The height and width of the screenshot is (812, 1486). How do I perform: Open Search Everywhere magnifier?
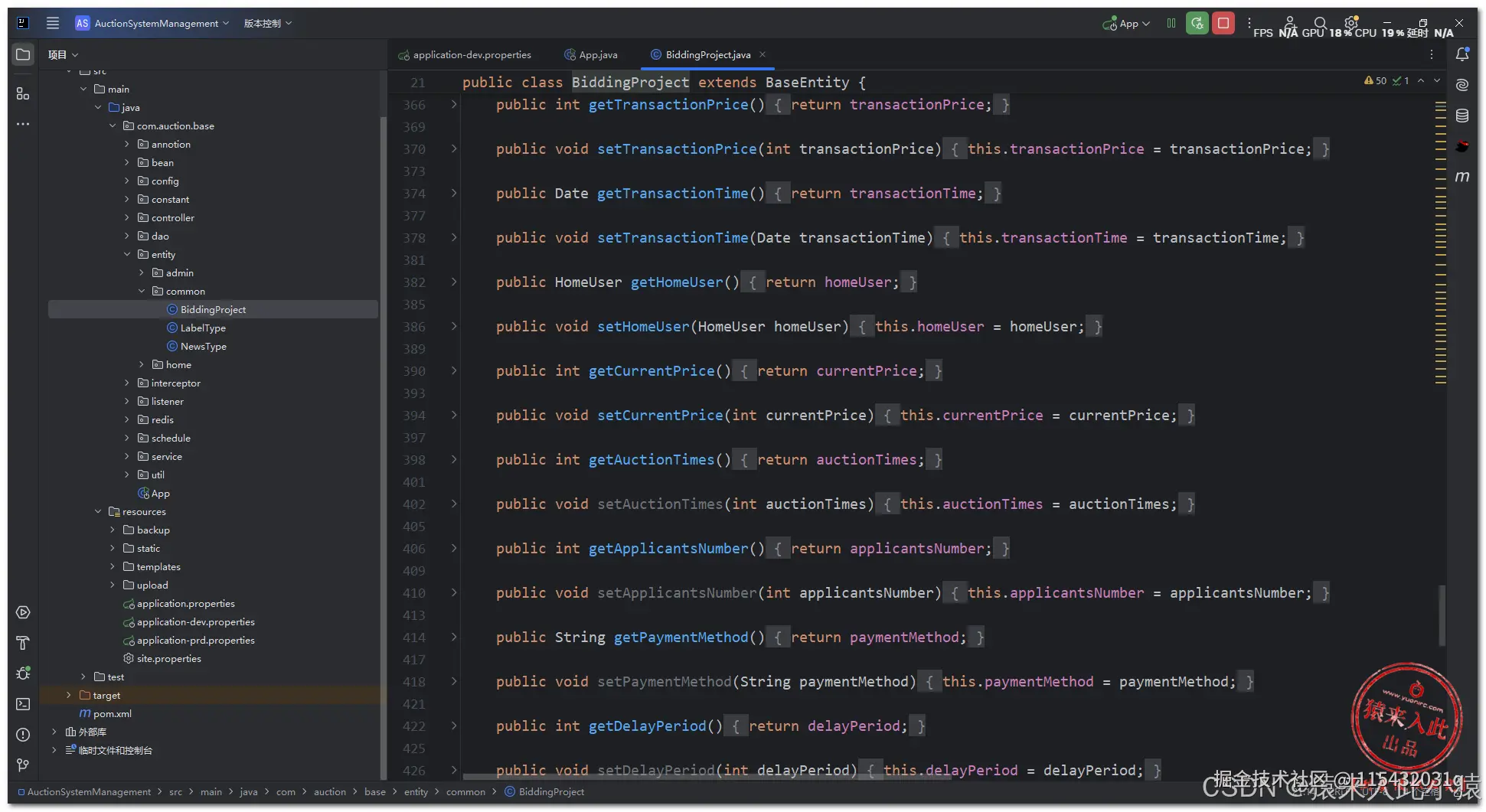tap(1320, 23)
